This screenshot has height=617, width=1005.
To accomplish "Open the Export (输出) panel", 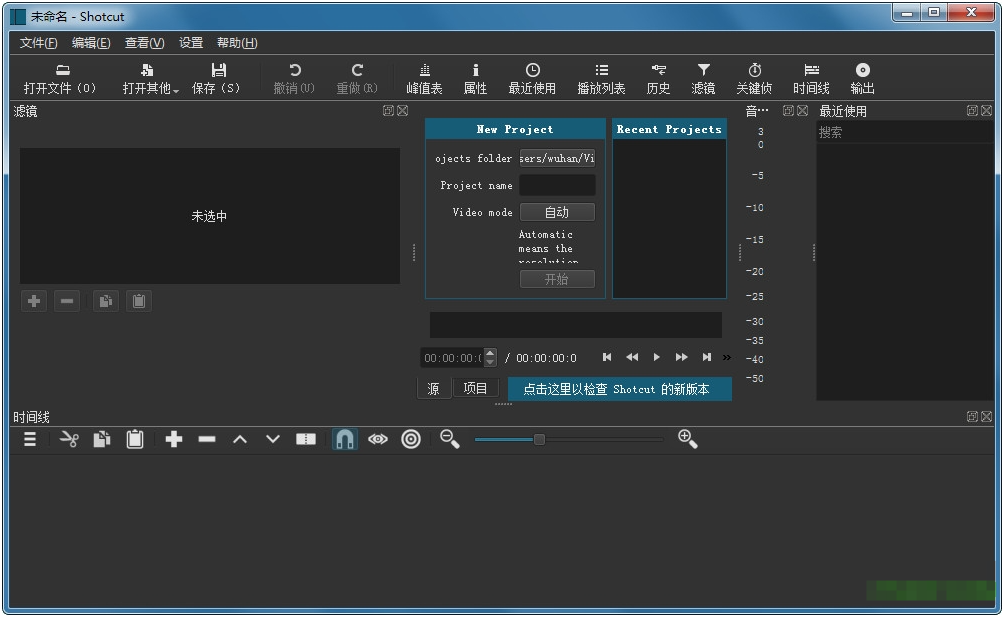I will pos(863,79).
